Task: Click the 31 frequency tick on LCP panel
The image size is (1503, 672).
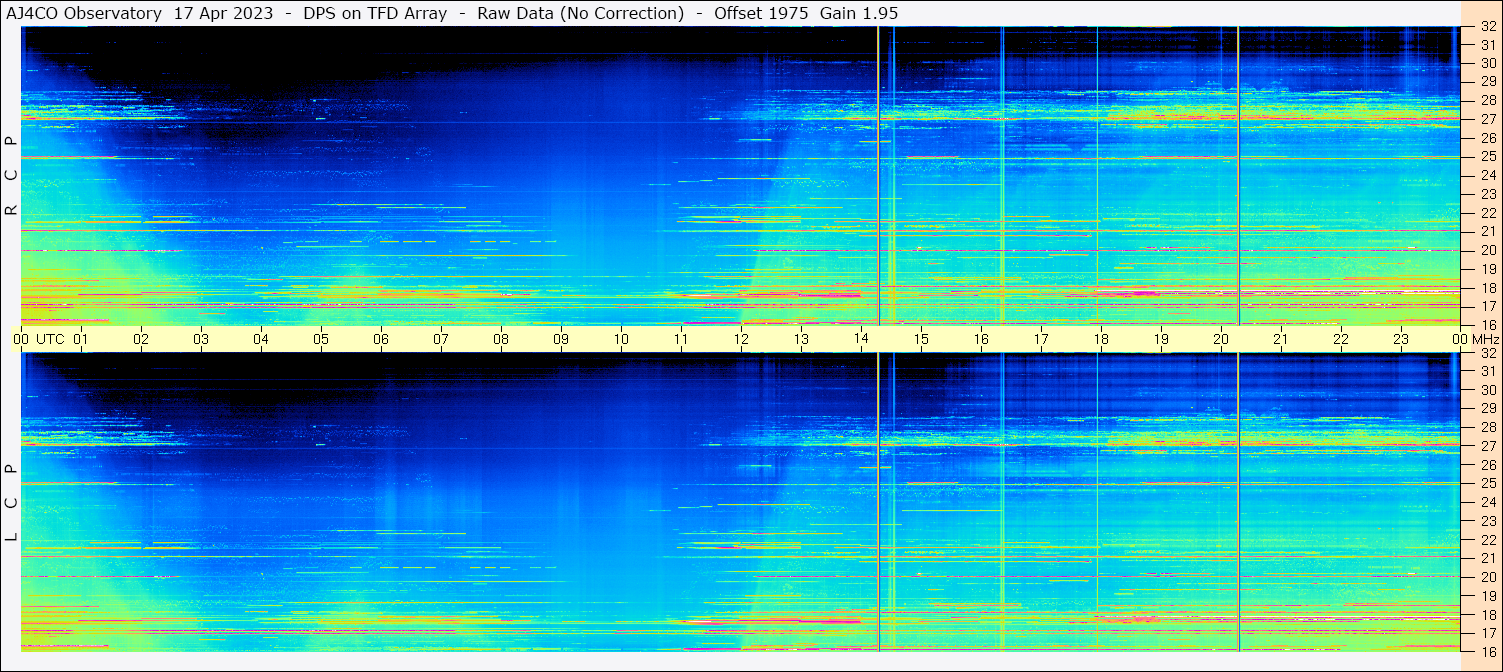Action: [1487, 371]
